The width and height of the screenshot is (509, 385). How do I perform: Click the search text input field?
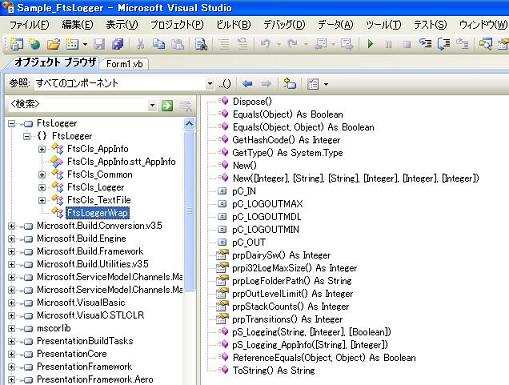click(x=77, y=105)
